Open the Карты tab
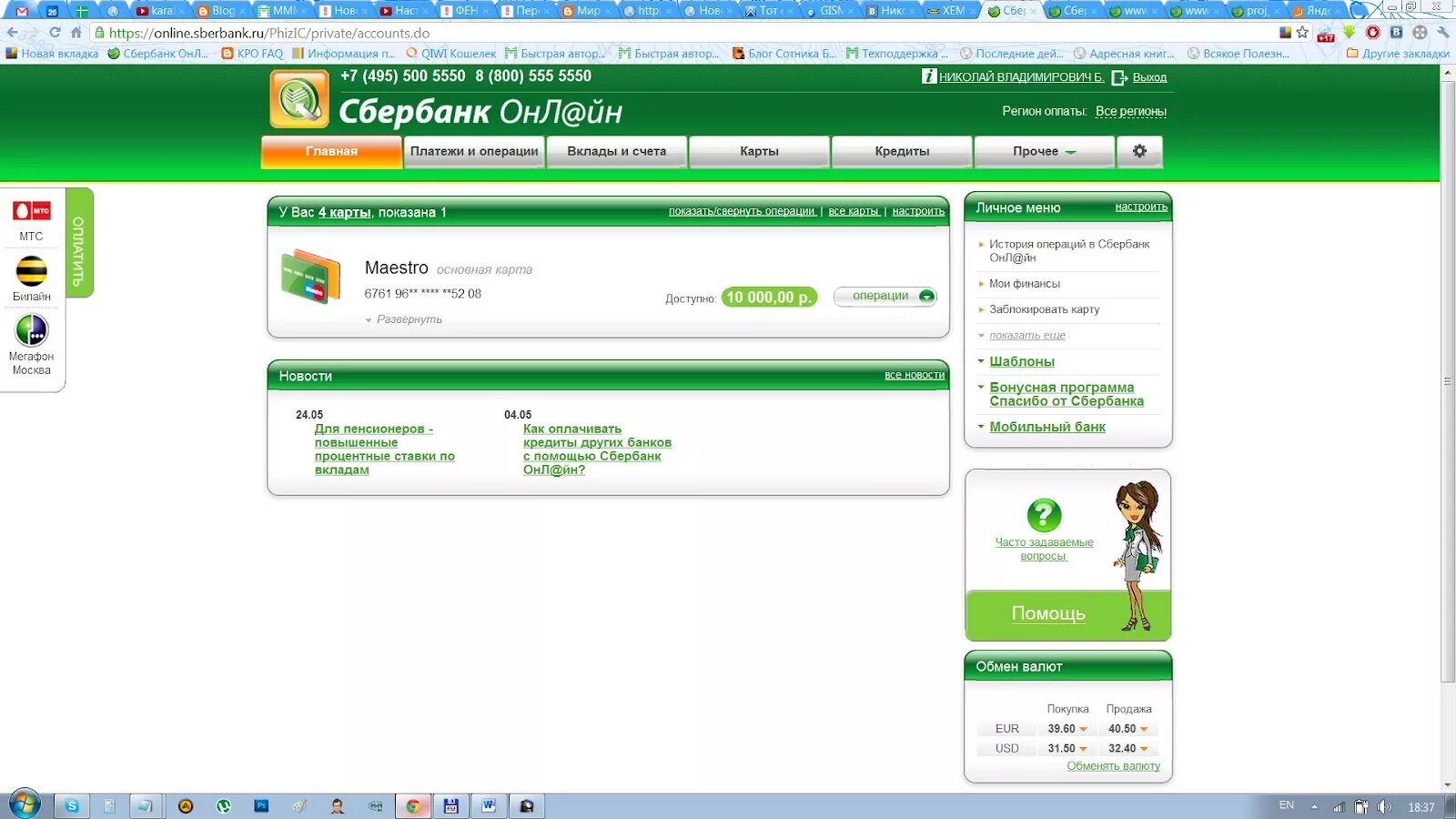The height and width of the screenshot is (819, 1456). (759, 151)
